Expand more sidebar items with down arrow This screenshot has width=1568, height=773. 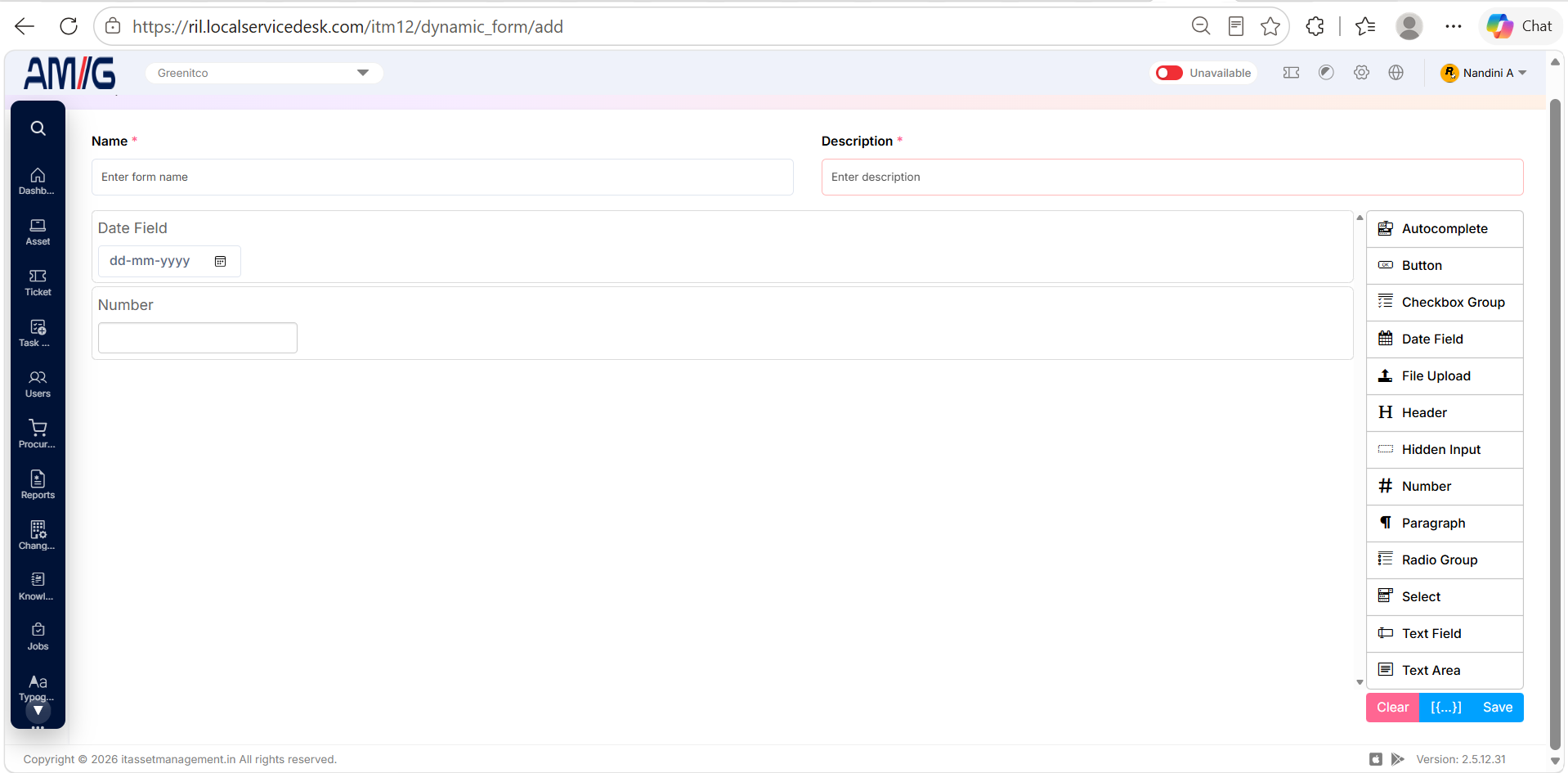pyautogui.click(x=38, y=711)
